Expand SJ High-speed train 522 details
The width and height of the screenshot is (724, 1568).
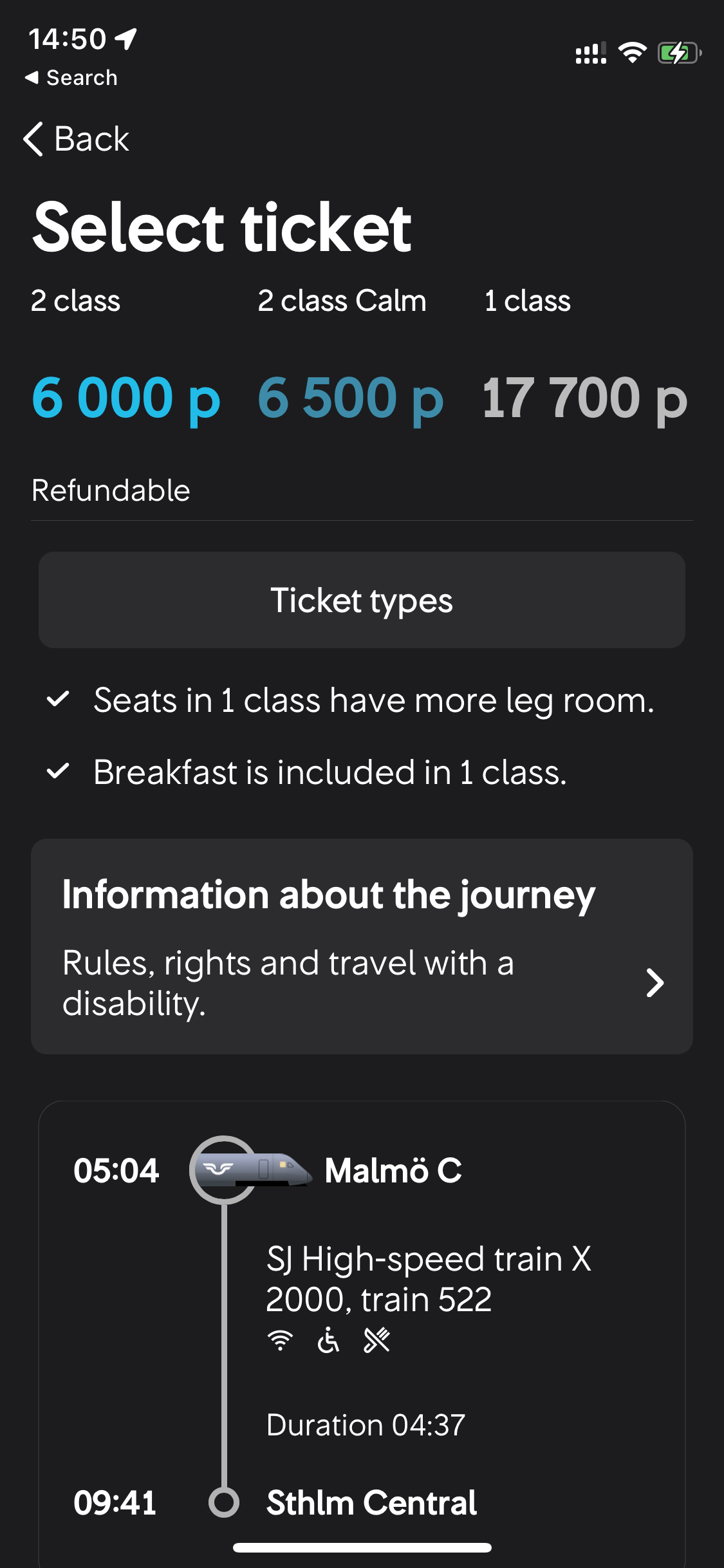coord(428,1279)
